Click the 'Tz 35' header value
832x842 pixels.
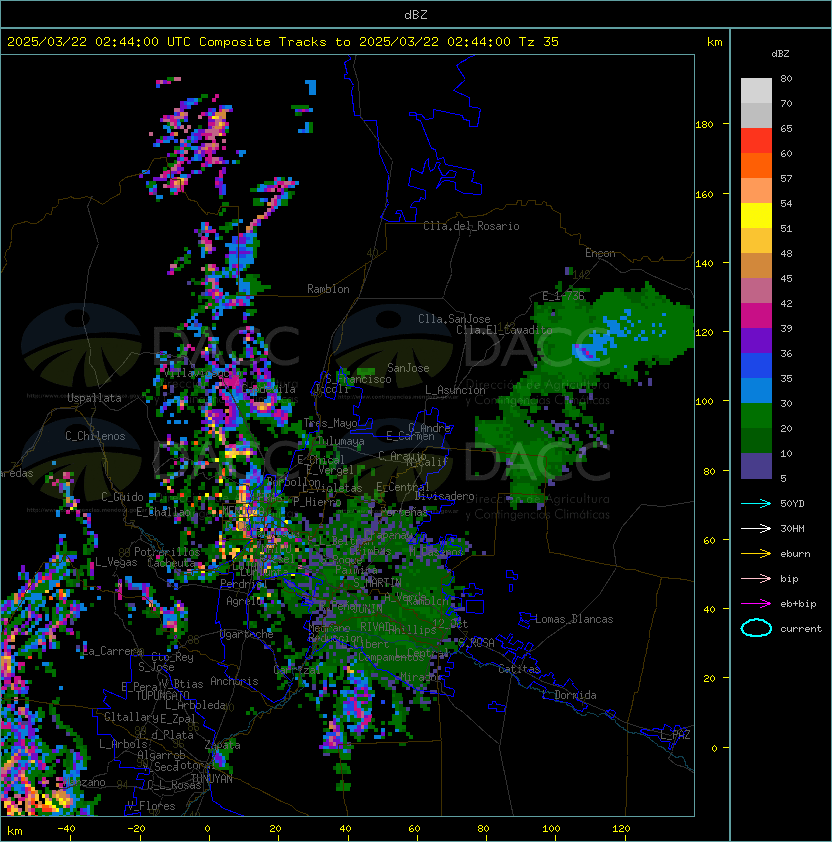coord(539,42)
